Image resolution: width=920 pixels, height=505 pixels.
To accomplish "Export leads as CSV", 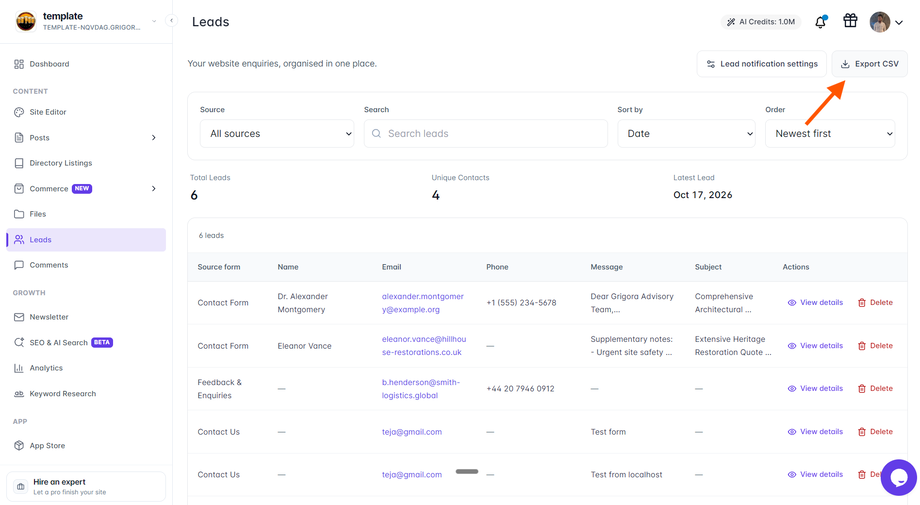I will [x=870, y=64].
